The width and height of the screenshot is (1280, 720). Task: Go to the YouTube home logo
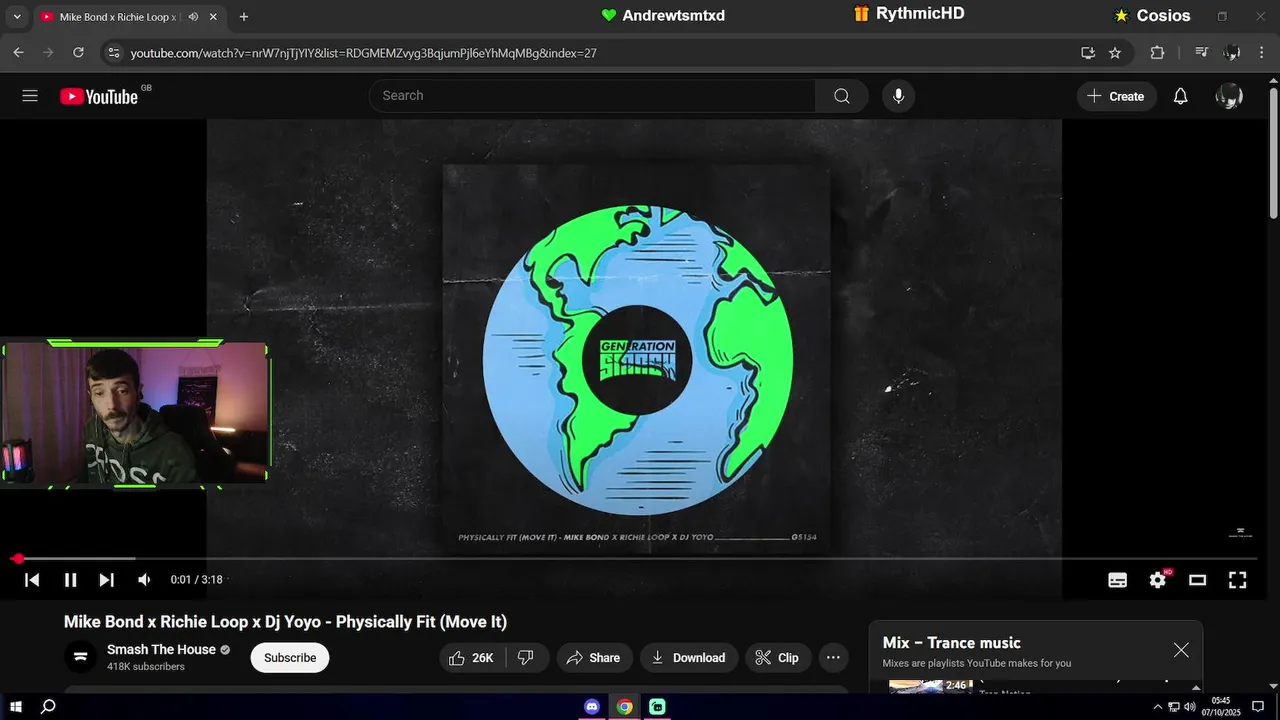[99, 96]
